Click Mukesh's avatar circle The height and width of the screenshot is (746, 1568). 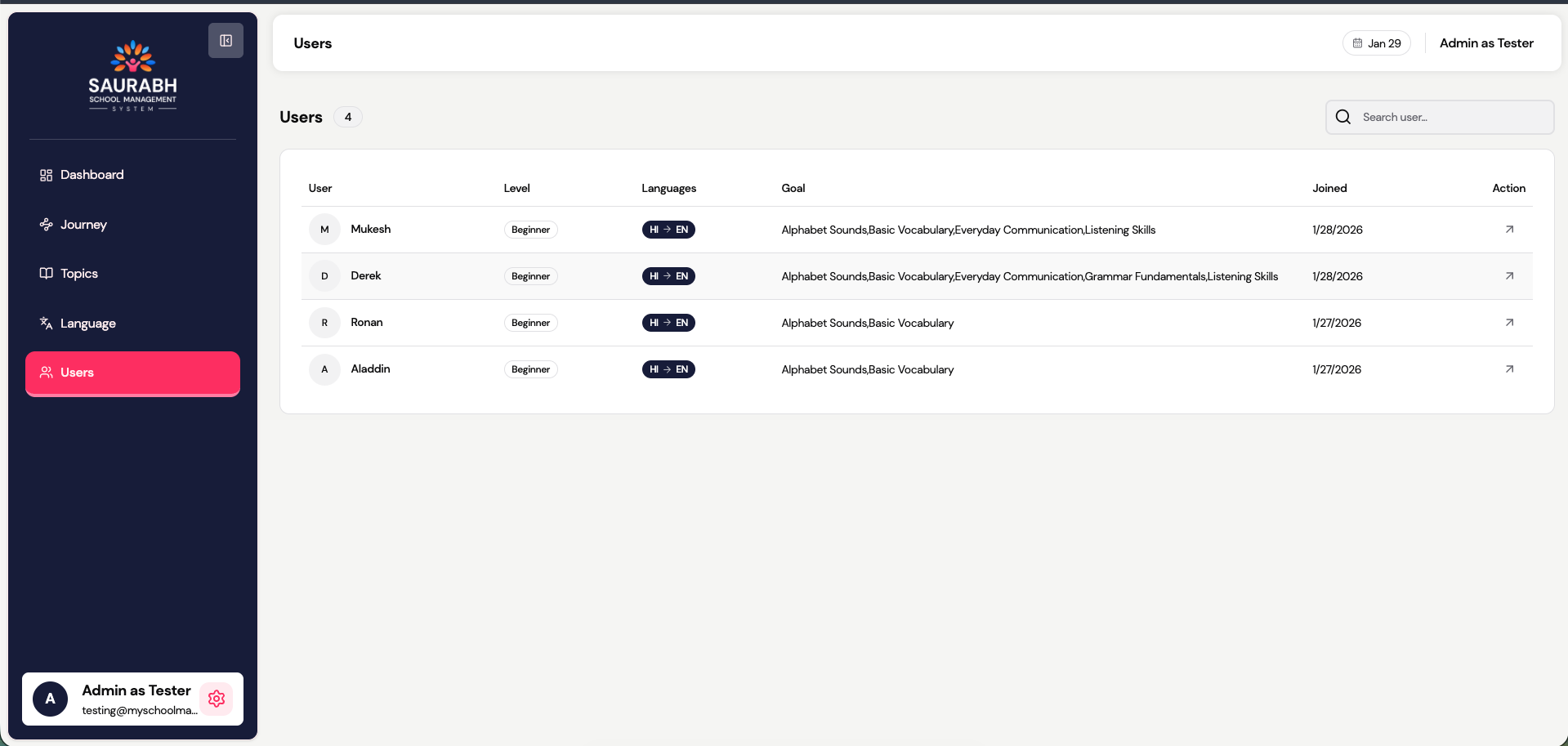324,230
